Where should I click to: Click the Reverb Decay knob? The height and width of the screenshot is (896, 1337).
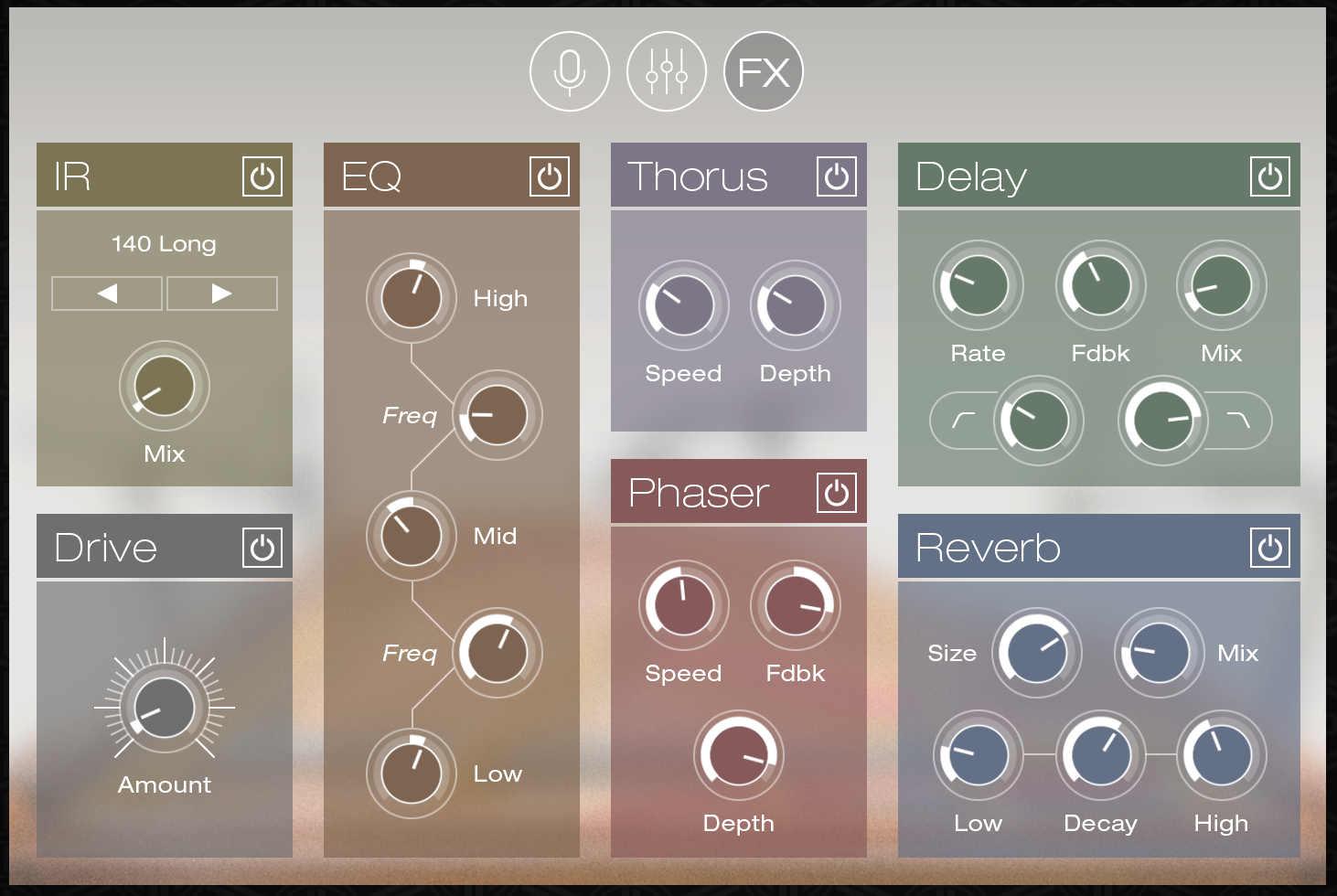pos(1101,755)
